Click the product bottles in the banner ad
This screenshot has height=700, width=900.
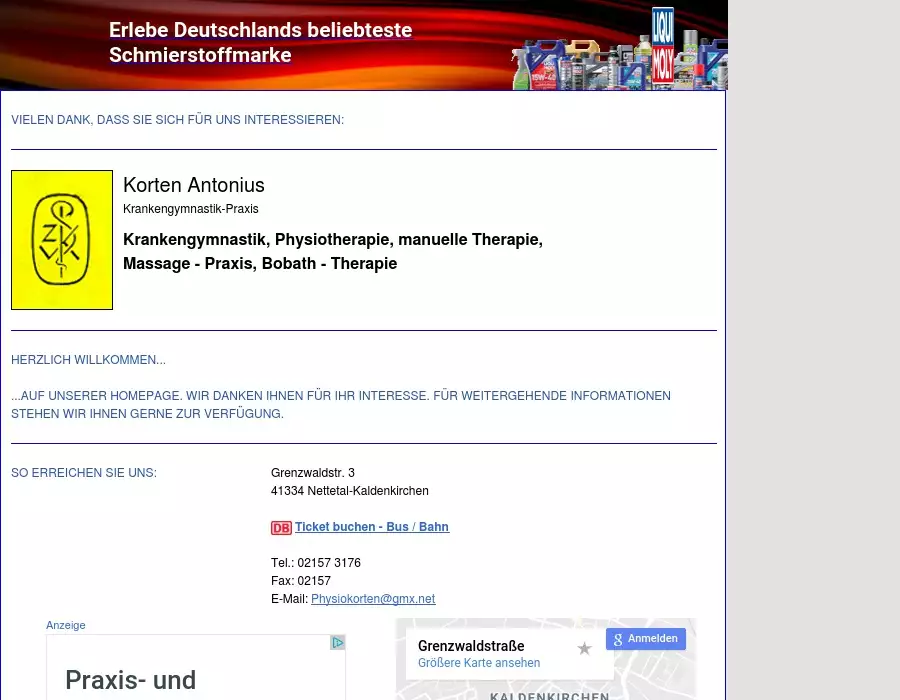pyautogui.click(x=580, y=65)
